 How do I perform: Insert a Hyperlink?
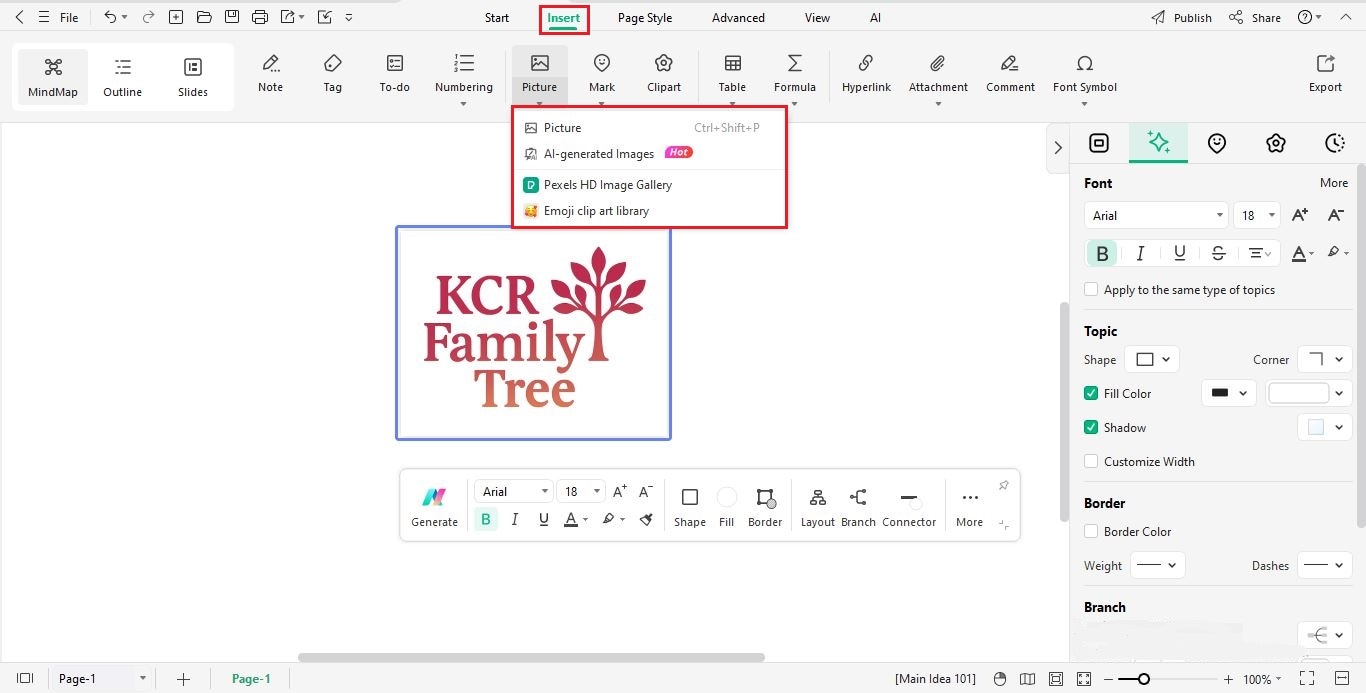(866, 74)
